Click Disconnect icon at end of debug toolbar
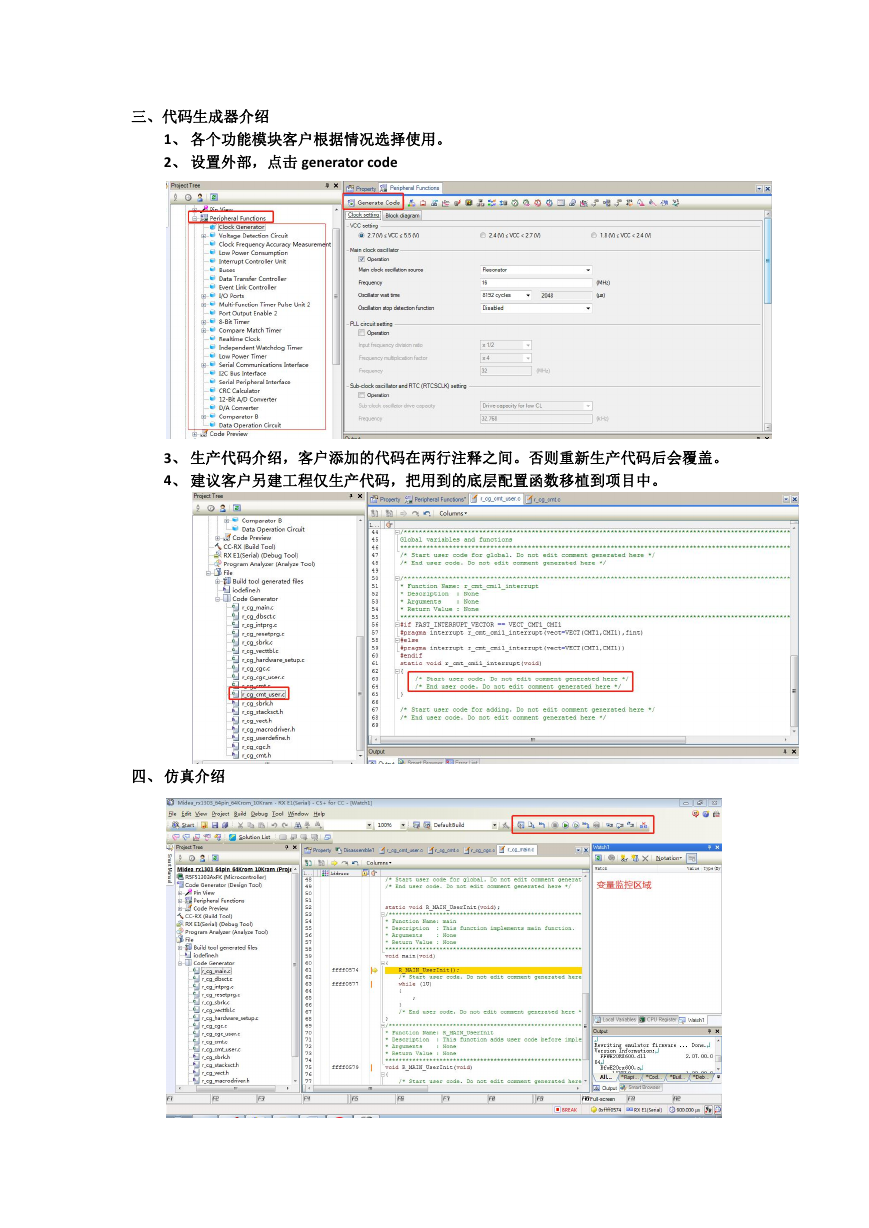This screenshot has height=1228, width=869. click(x=643, y=825)
